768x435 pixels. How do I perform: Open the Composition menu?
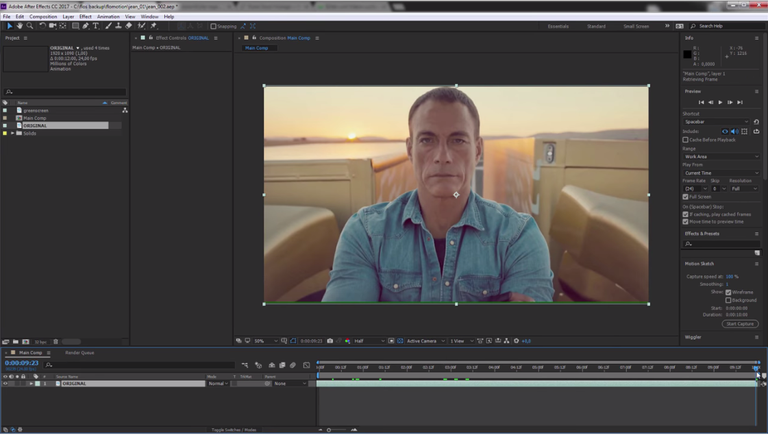coord(43,17)
